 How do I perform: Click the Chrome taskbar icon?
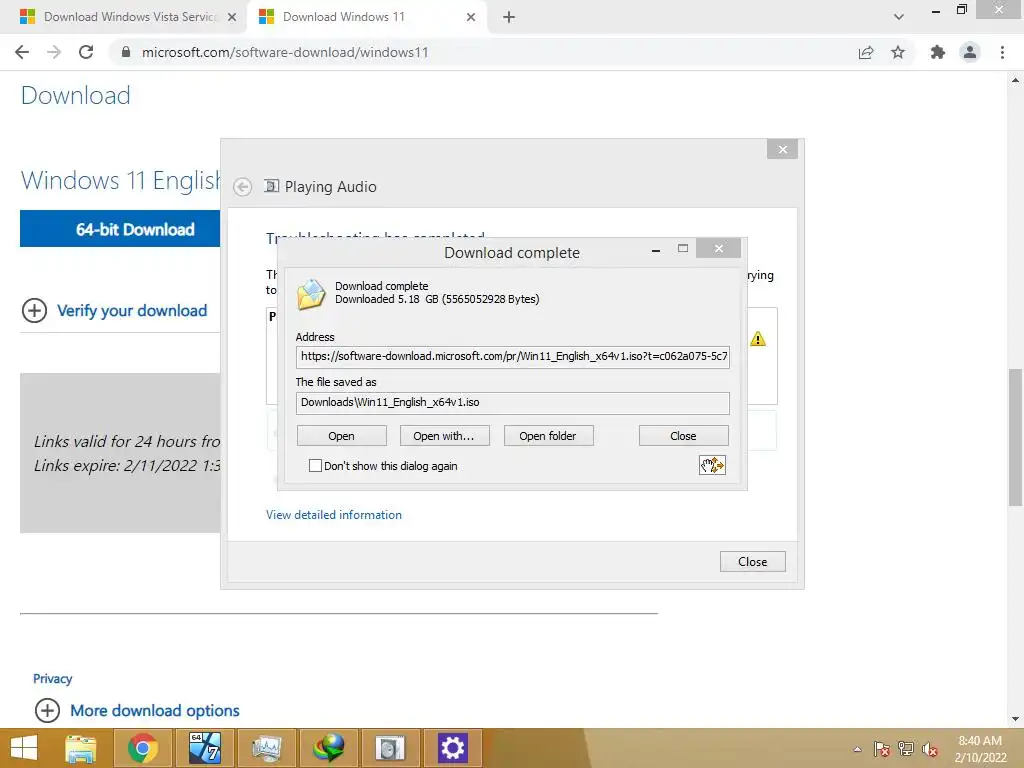tap(142, 748)
